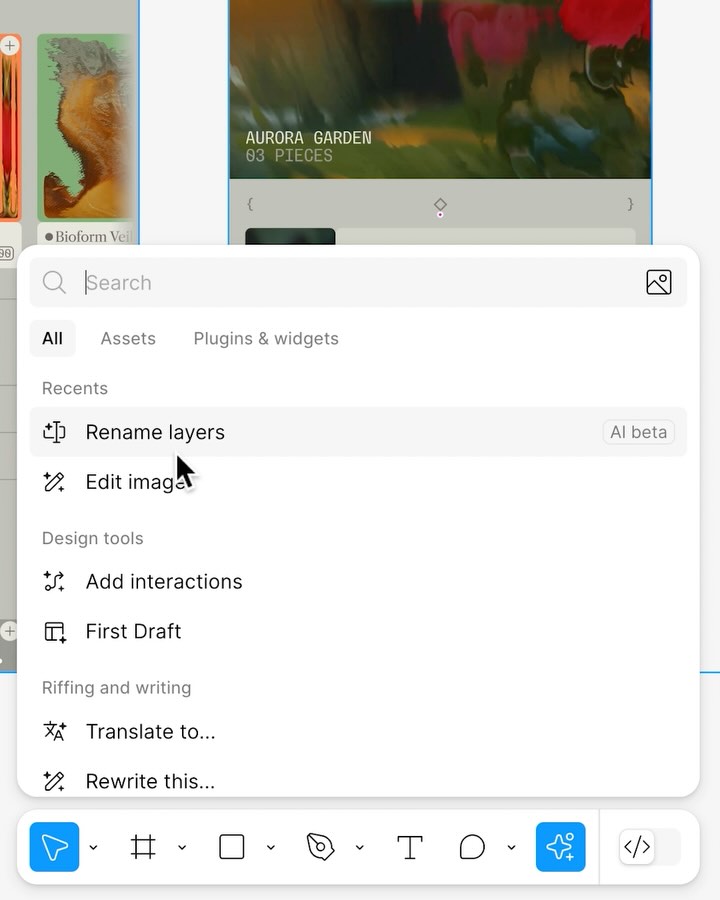Click the image icon in search bar
This screenshot has height=900, width=720.
click(x=658, y=283)
